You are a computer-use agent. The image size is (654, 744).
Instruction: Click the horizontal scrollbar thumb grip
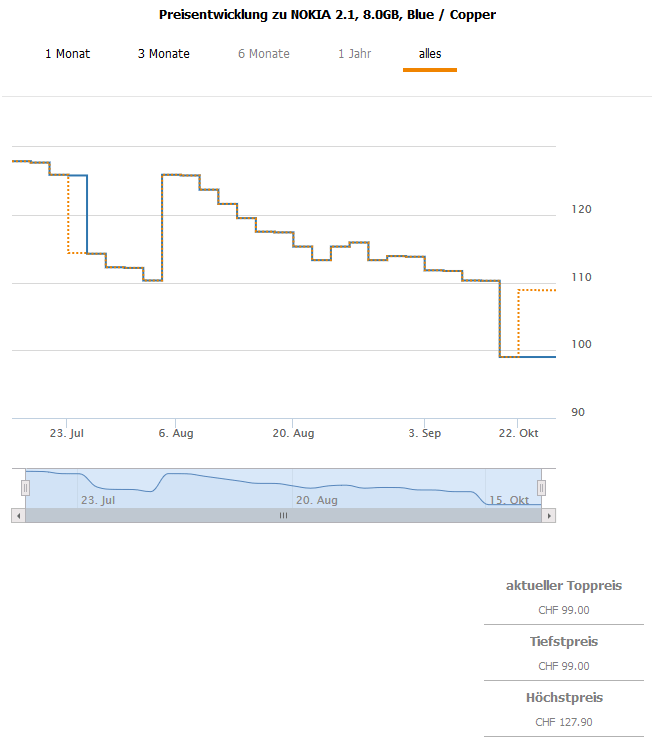coord(283,515)
